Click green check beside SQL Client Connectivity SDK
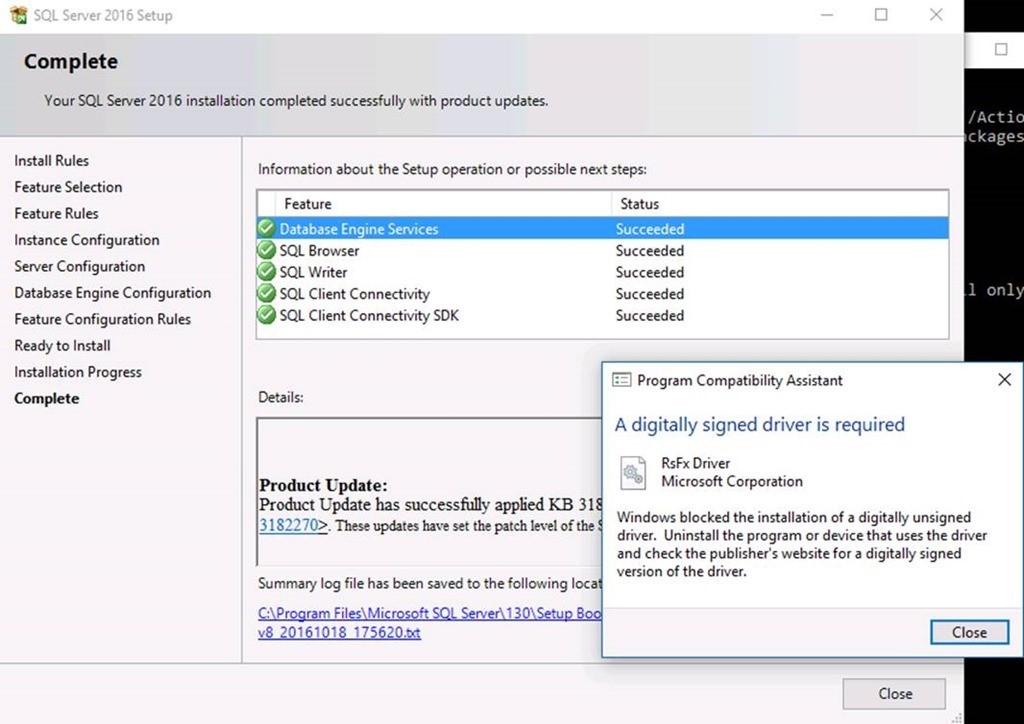This screenshot has width=1024, height=724. click(x=266, y=315)
